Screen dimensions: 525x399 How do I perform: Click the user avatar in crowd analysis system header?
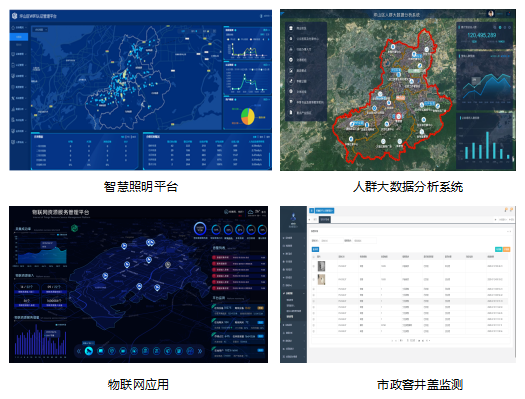click(x=491, y=14)
